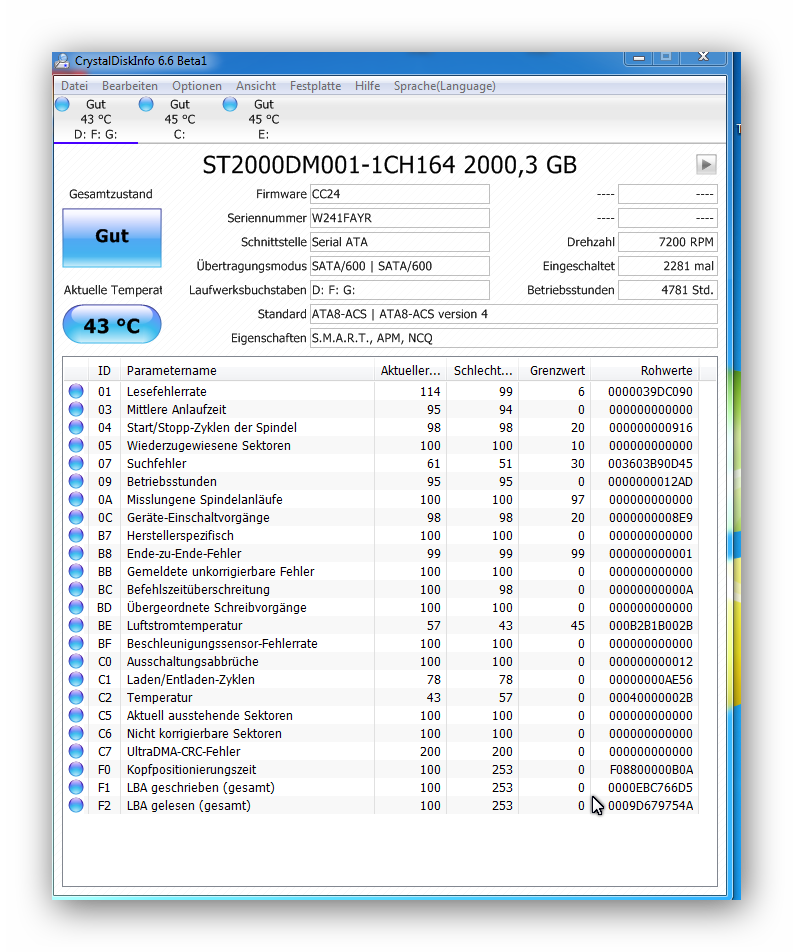The height and width of the screenshot is (952, 793).
Task: Open the Datei menu
Action: point(74,86)
